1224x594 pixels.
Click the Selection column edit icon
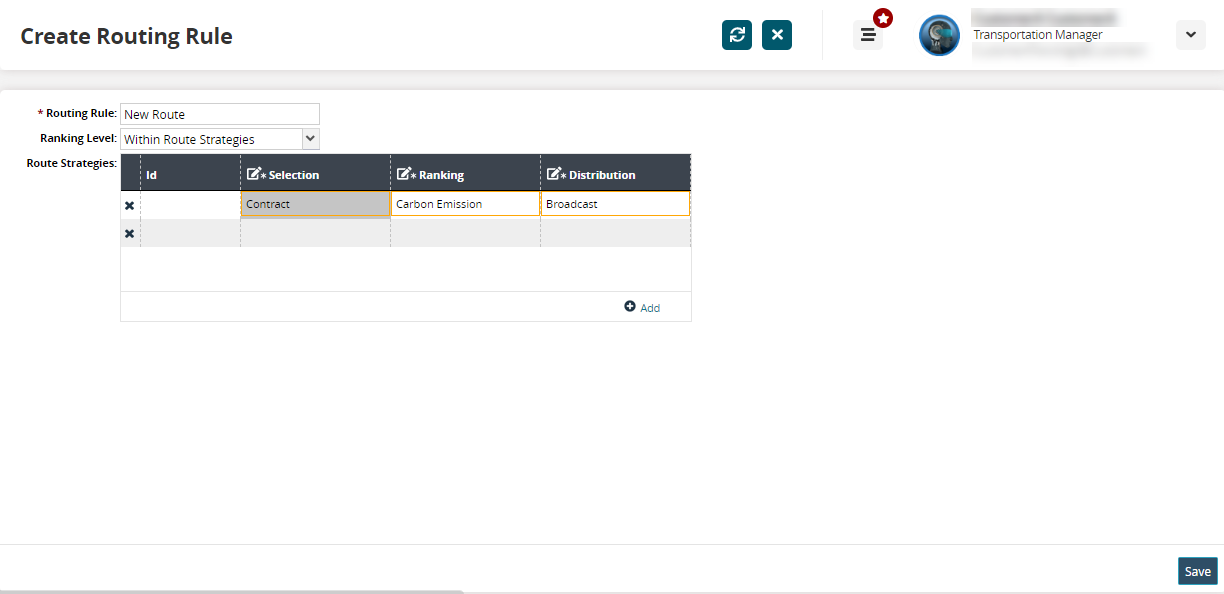tap(254, 174)
